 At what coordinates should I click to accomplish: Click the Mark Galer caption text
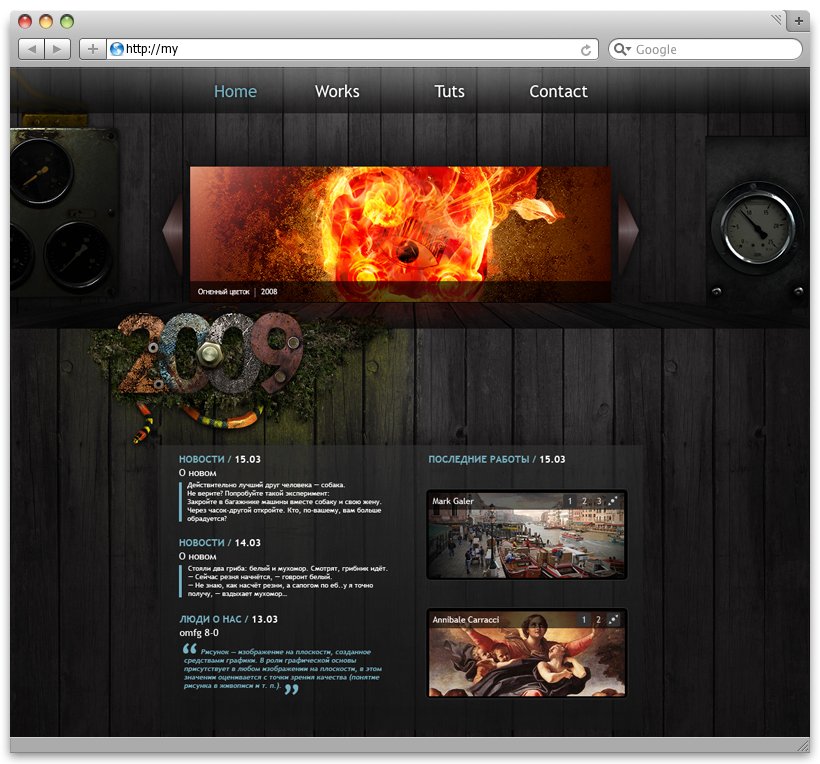click(x=453, y=501)
